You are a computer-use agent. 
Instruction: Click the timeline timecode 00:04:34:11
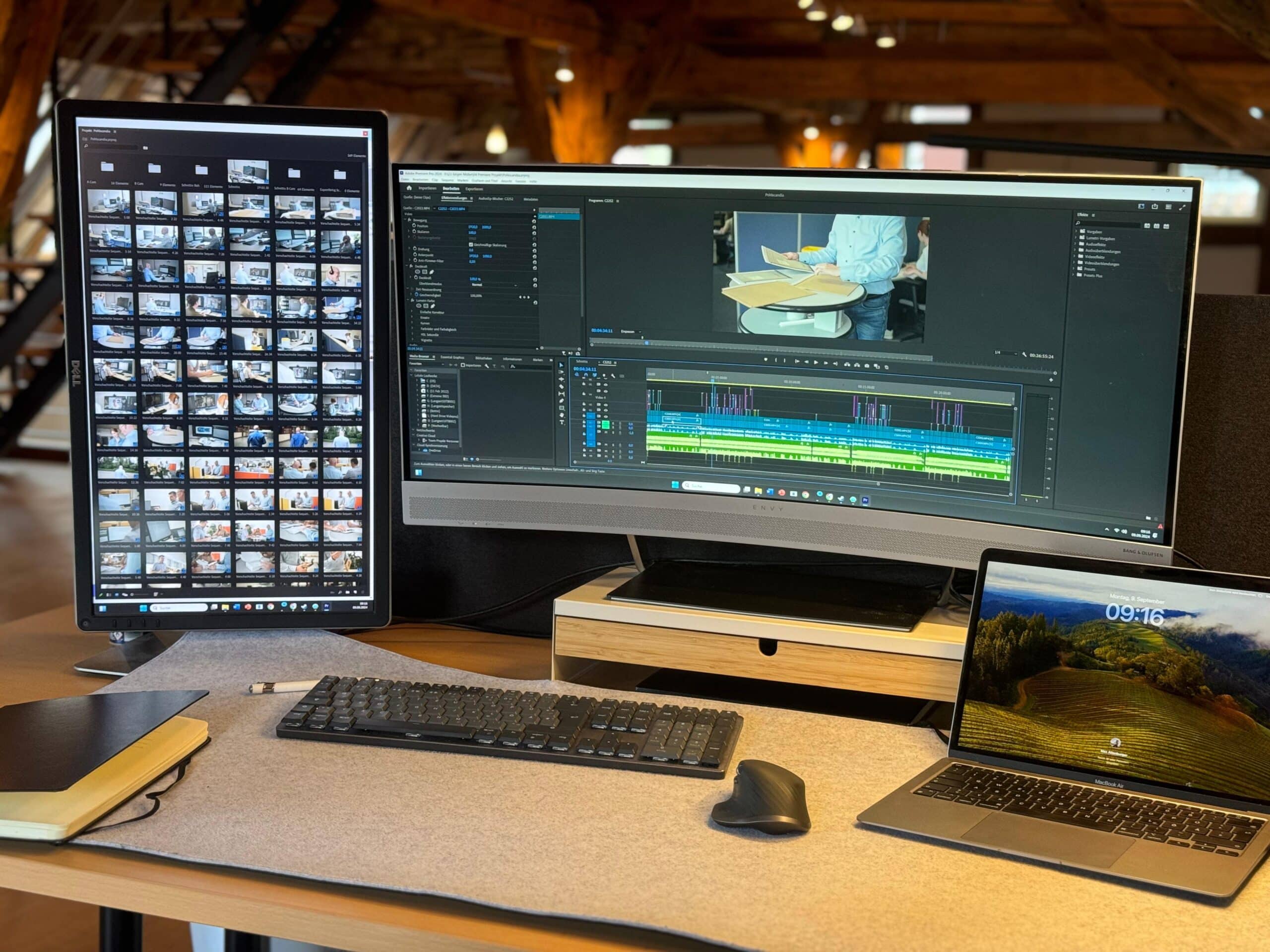pyautogui.click(x=585, y=369)
